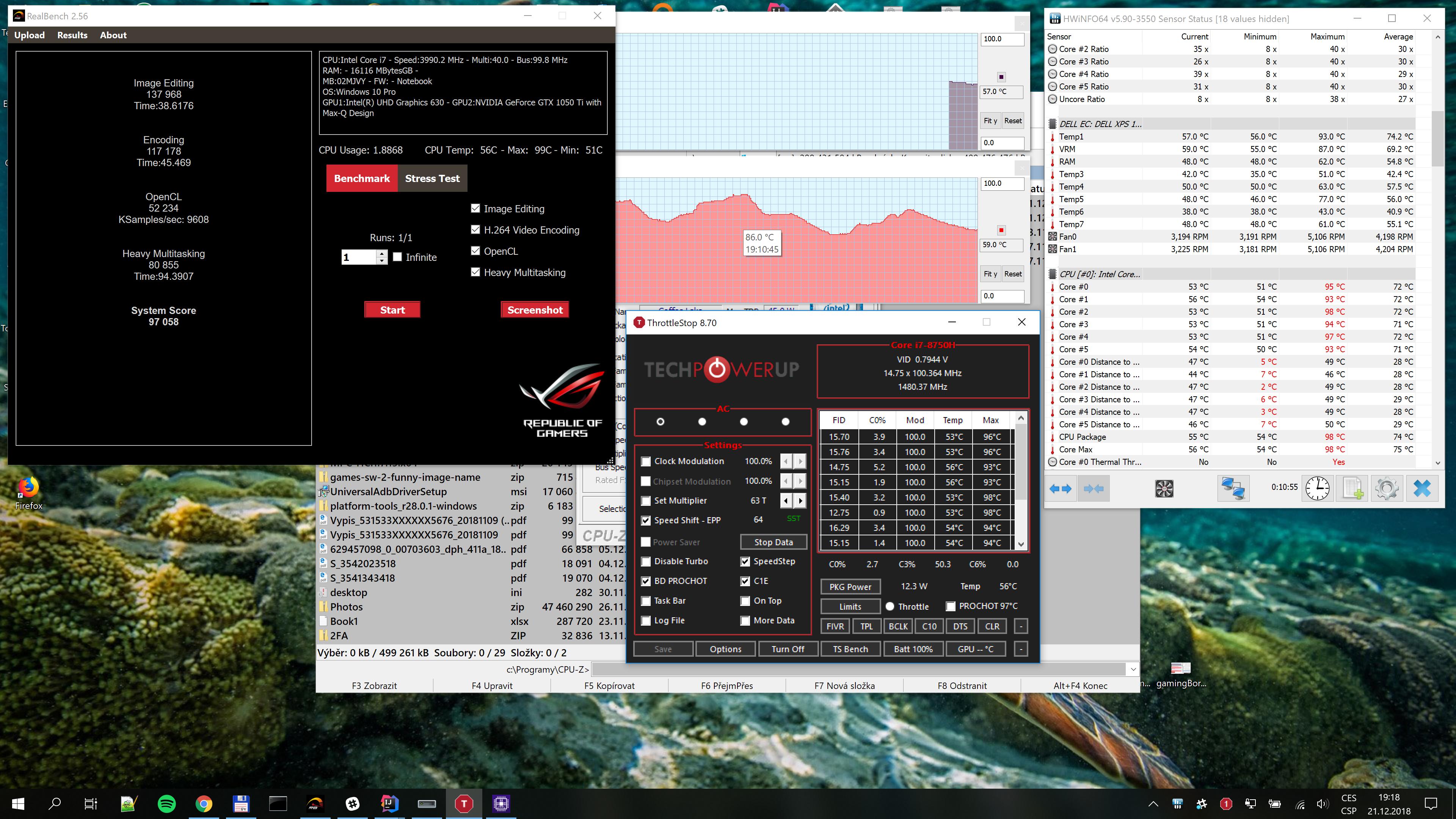1456x819 pixels.
Task: Click HWiNFO expand columns blue arrows icon
Action: coord(1060,488)
